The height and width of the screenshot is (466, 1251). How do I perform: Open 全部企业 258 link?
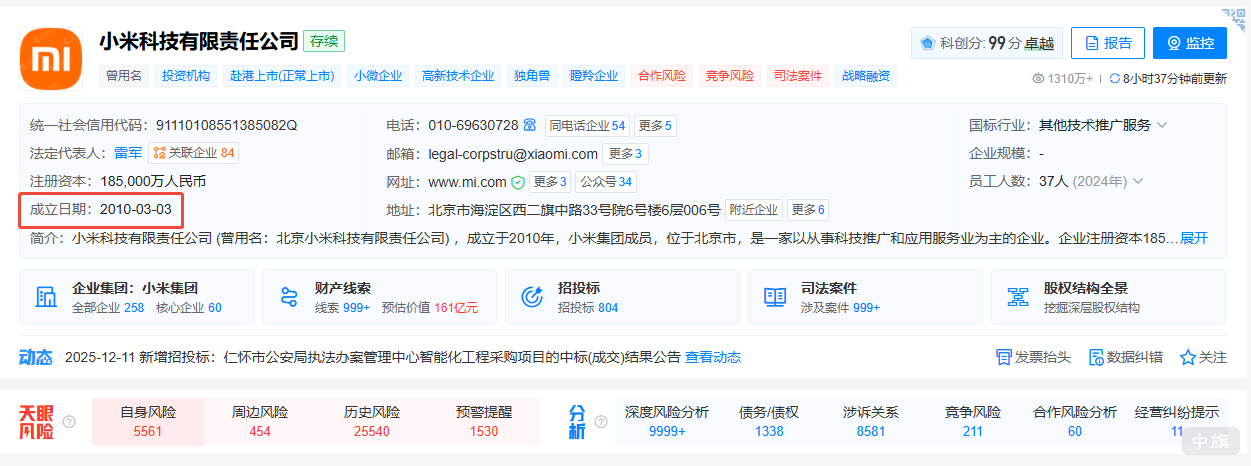pos(108,308)
